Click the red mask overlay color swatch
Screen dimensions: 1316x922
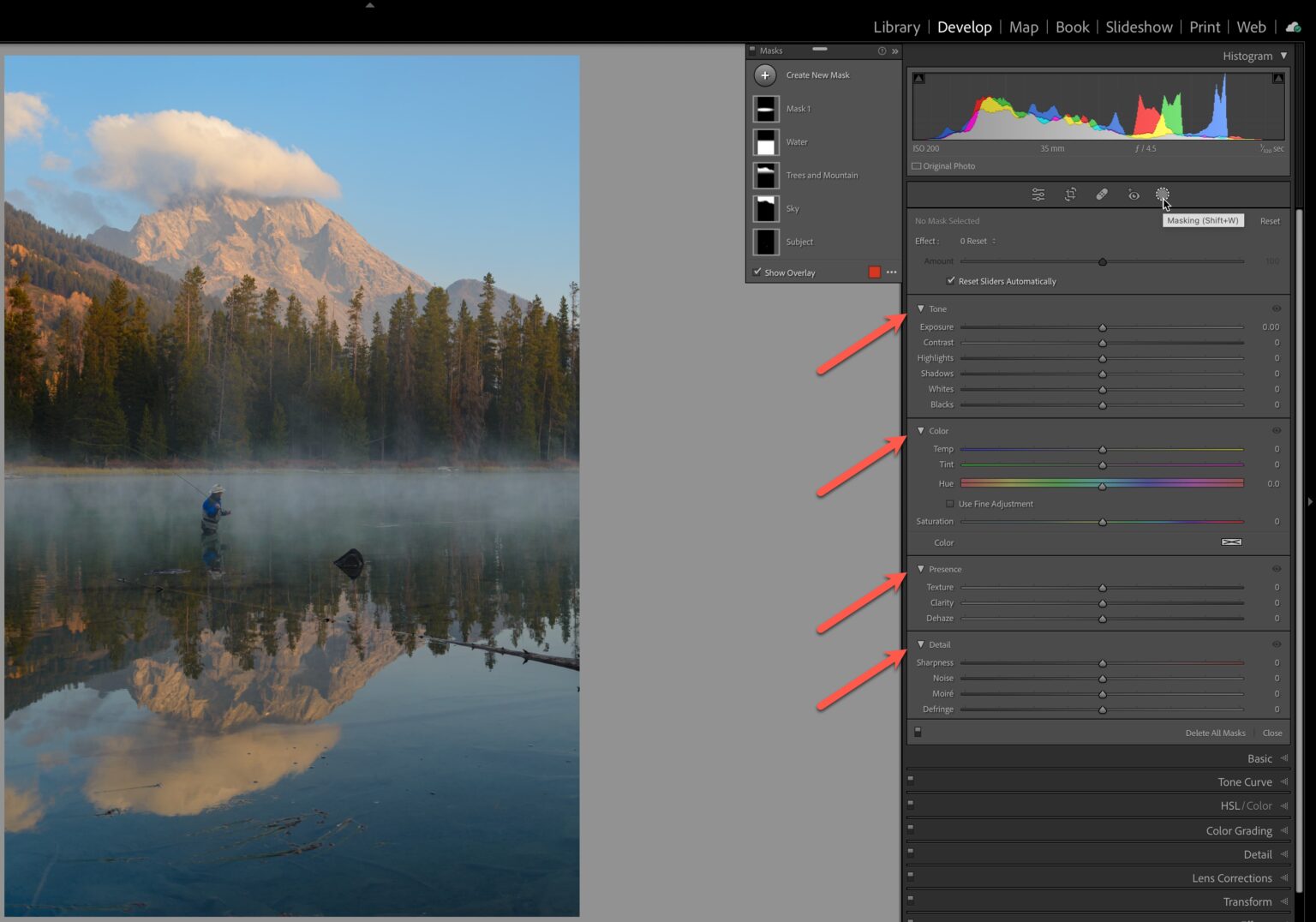(x=874, y=272)
